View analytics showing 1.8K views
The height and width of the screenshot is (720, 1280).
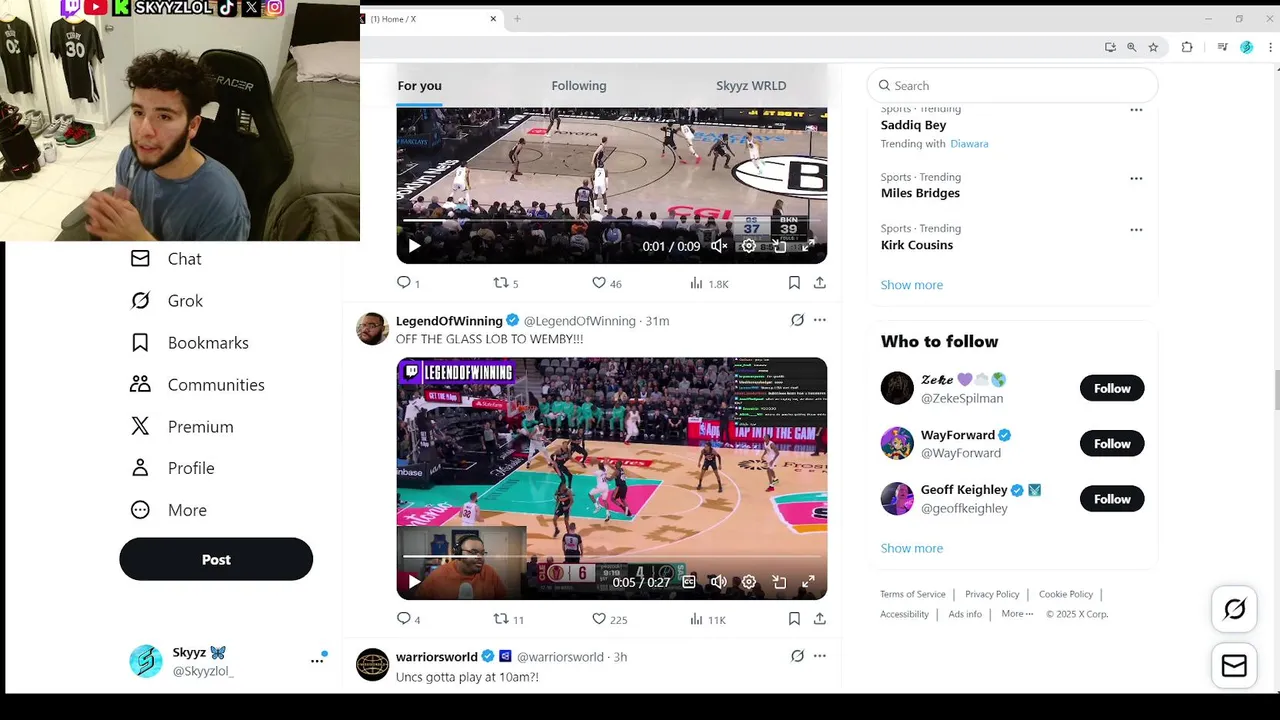[709, 284]
